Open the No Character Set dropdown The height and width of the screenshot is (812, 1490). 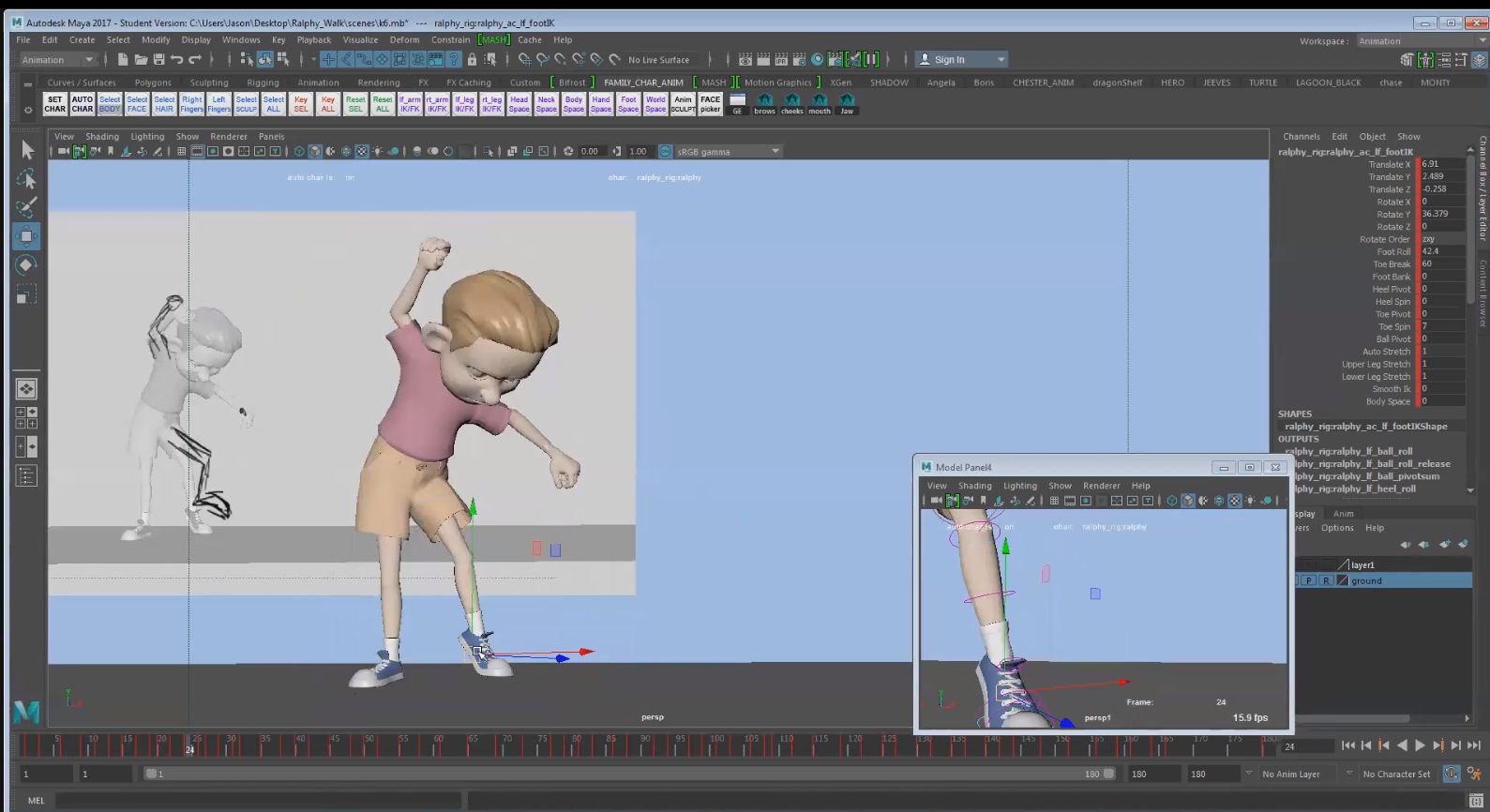pyautogui.click(x=1396, y=774)
